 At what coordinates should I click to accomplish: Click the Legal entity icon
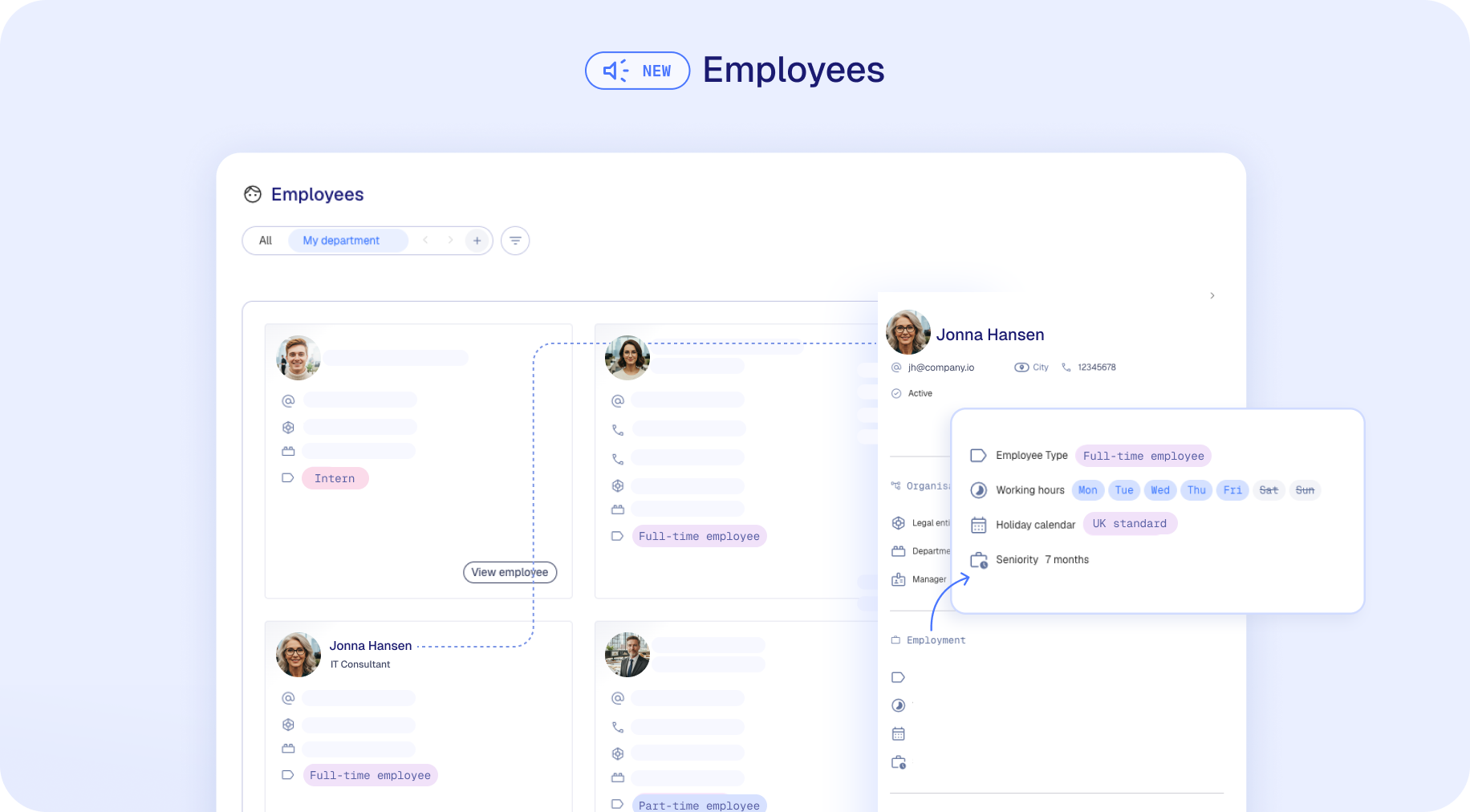[x=899, y=523]
